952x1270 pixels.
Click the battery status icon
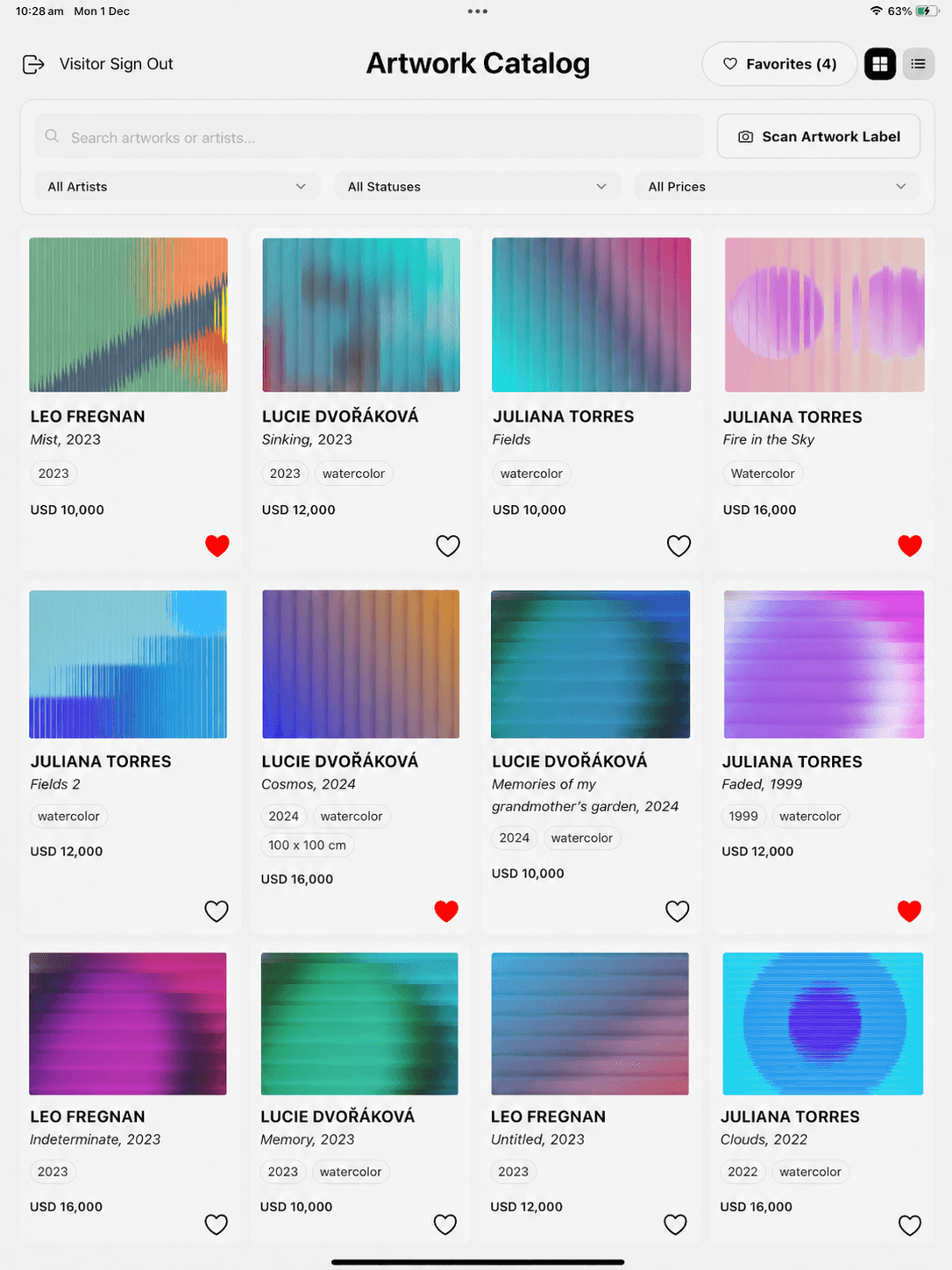(x=927, y=11)
